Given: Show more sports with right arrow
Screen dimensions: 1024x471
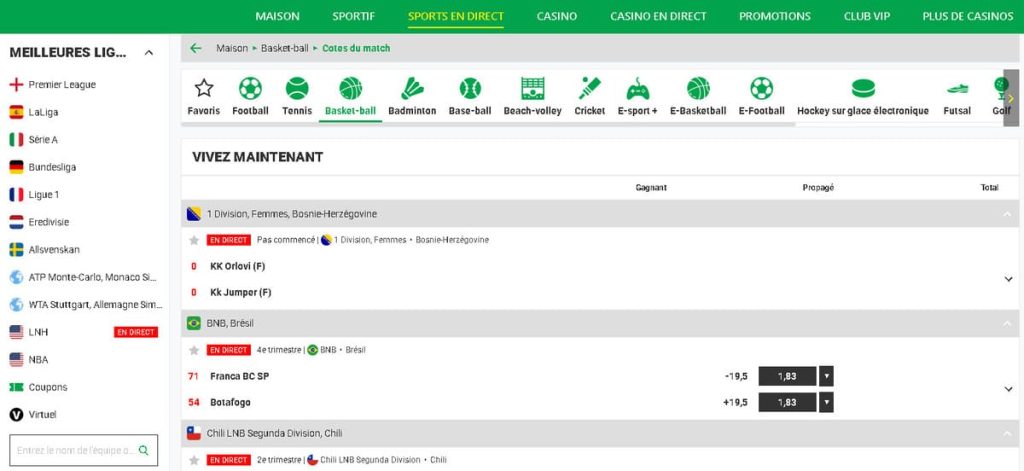Looking at the screenshot, I should pyautogui.click(x=1011, y=98).
